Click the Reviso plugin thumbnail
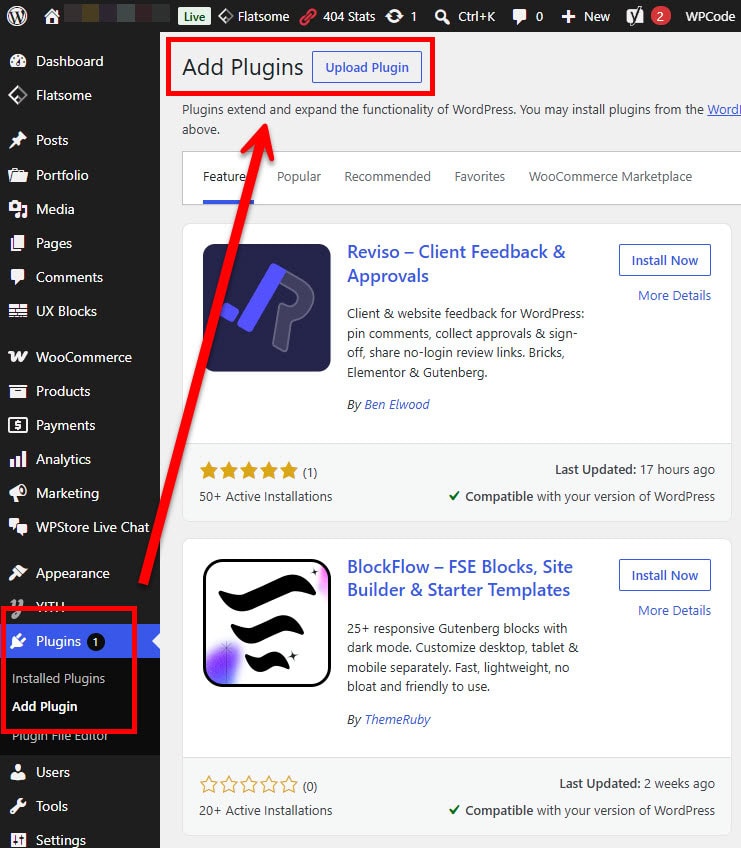The height and width of the screenshot is (848, 741). 267,308
